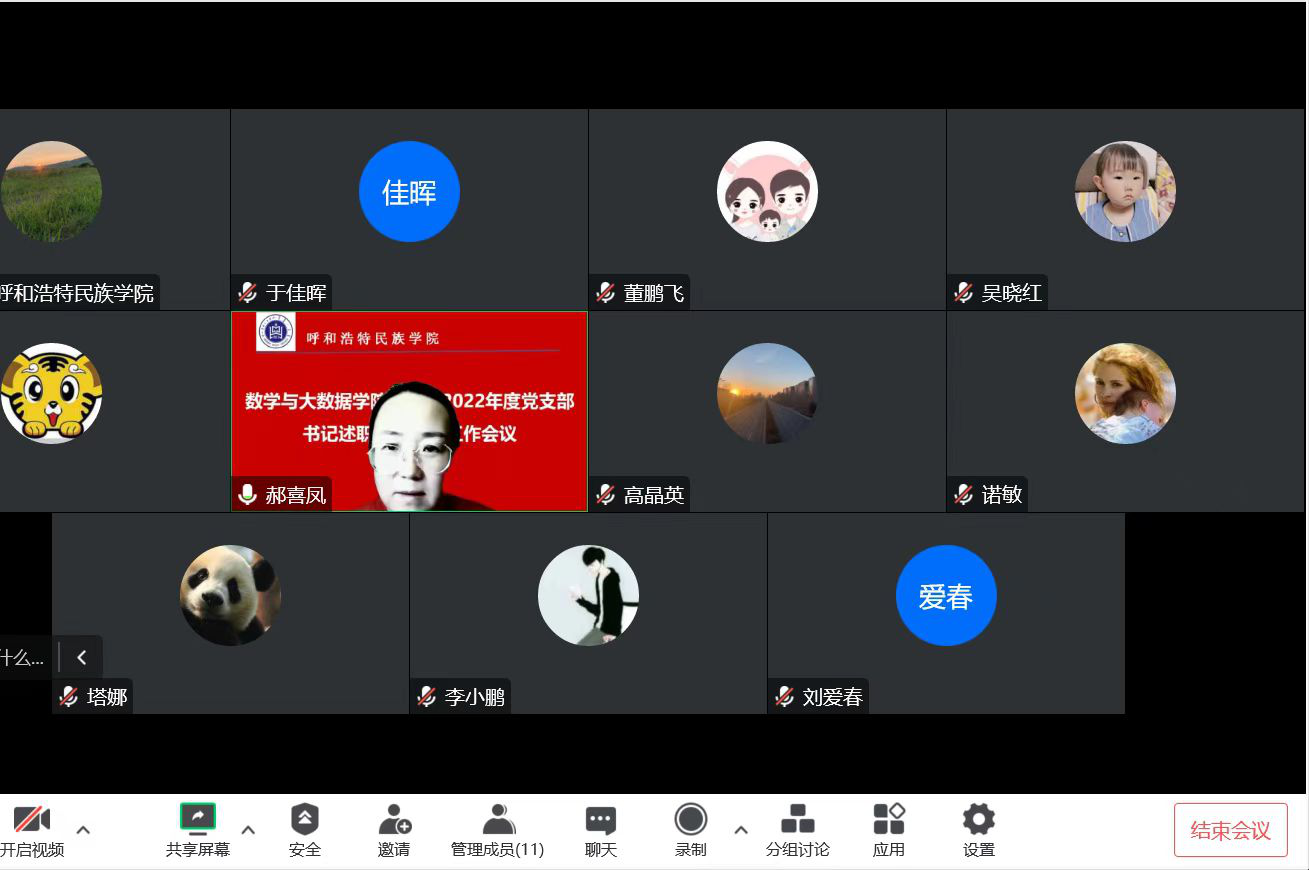Click the 结束会议 end meeting button
The image size is (1309, 870).
[x=1230, y=830]
